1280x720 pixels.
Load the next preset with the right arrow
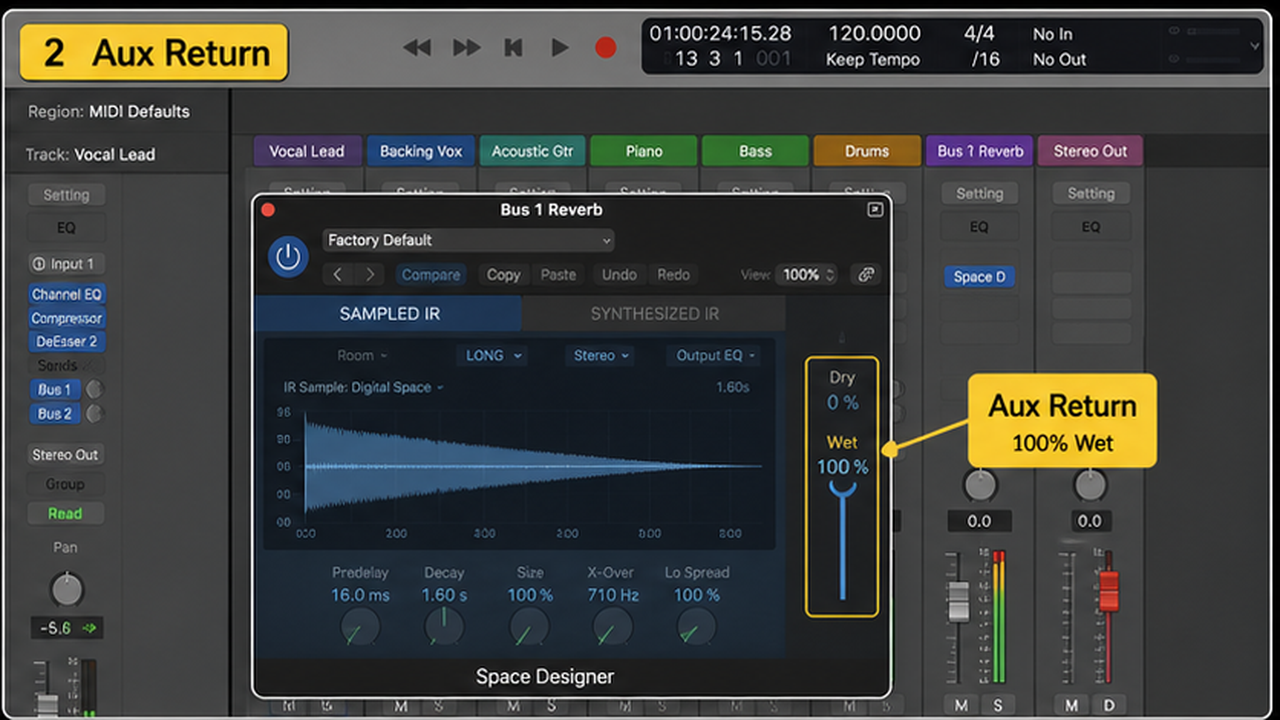click(370, 274)
